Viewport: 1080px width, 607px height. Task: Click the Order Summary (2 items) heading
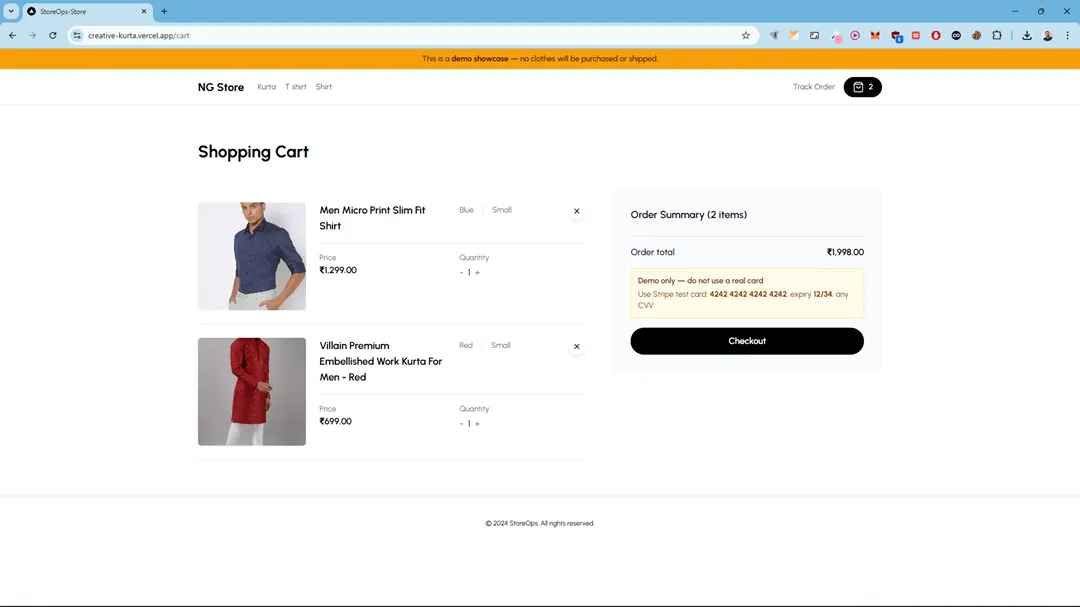689,215
